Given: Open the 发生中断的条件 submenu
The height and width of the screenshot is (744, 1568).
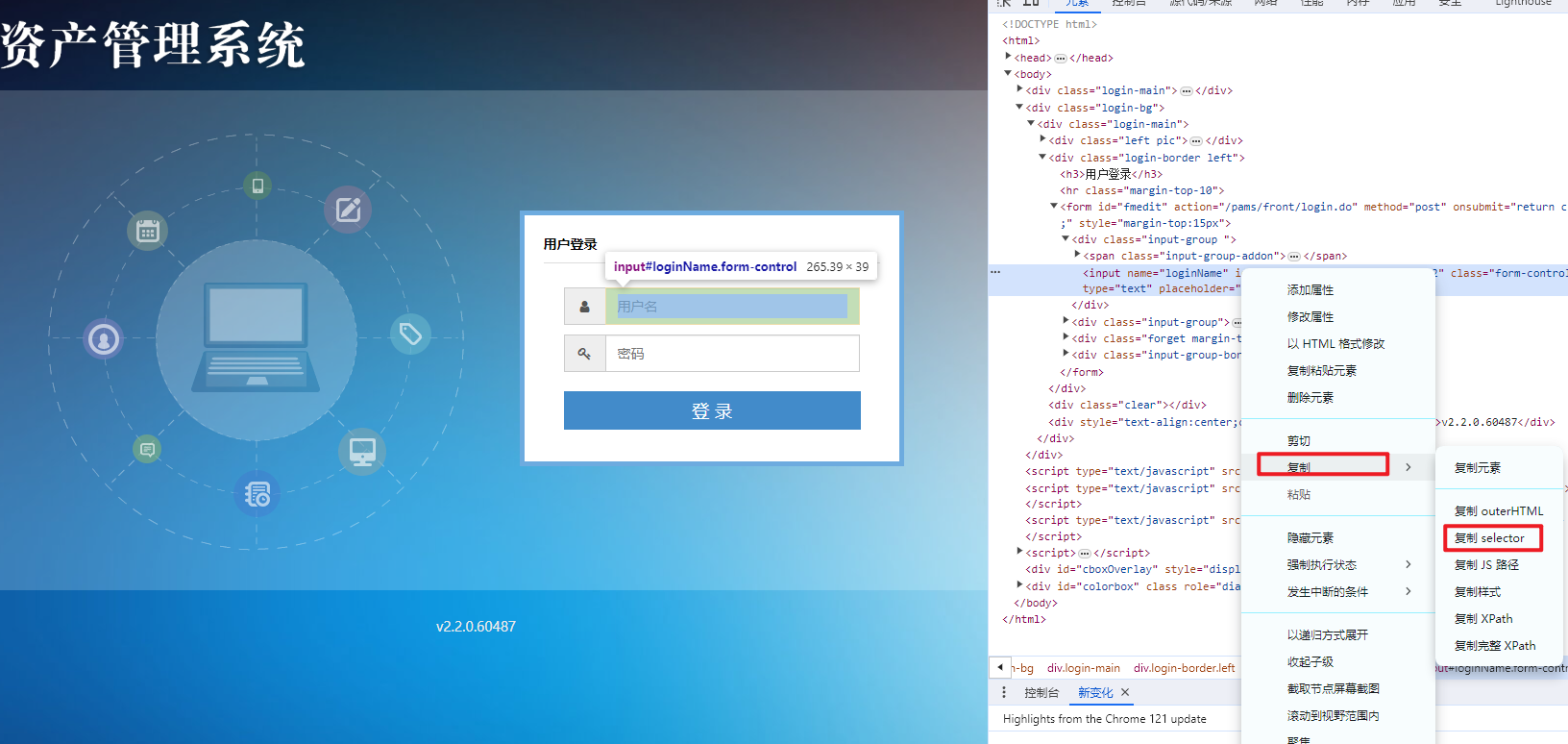Looking at the screenshot, I should pos(1338,591).
